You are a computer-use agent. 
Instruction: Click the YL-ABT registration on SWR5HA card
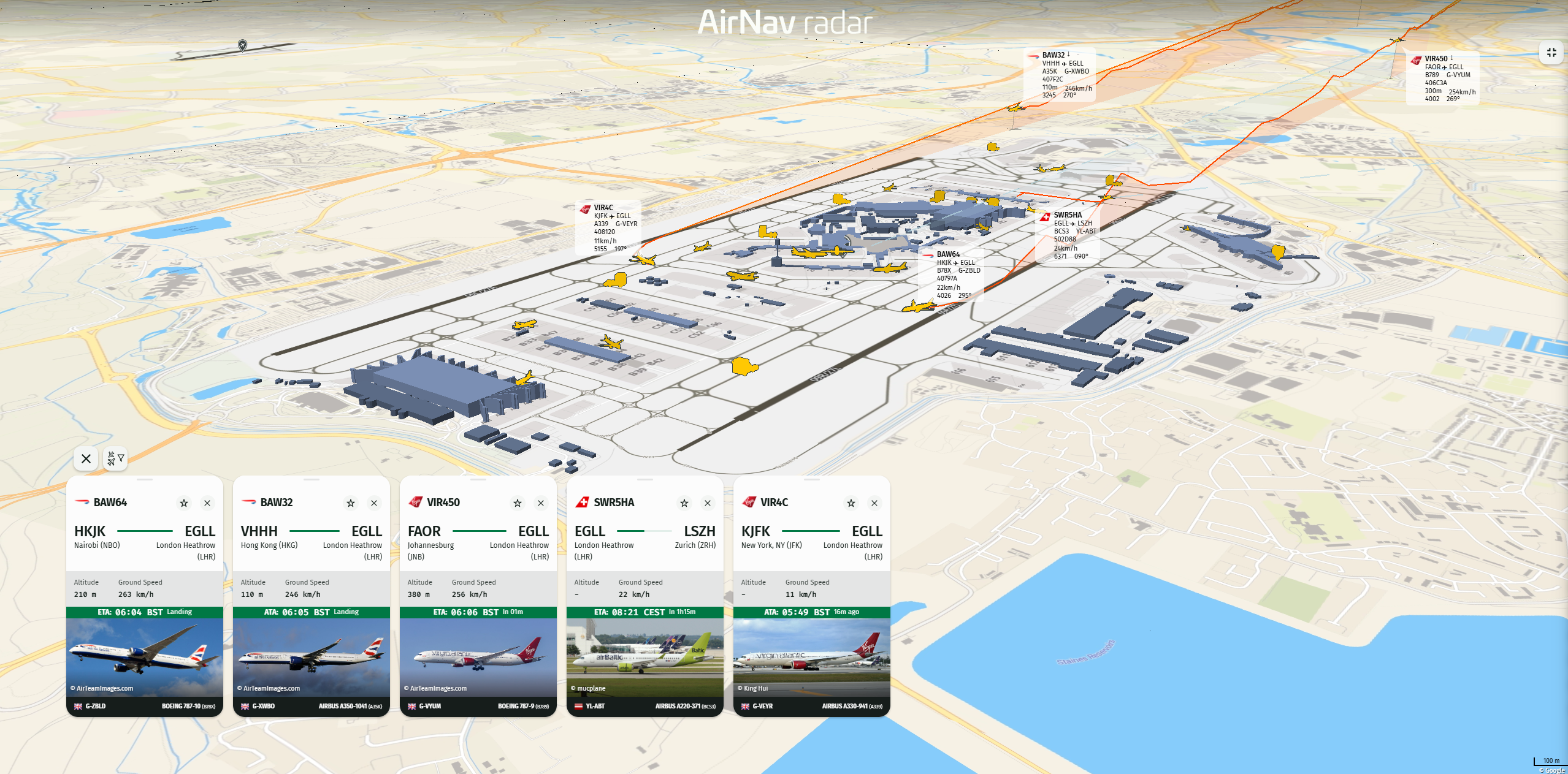pos(595,706)
